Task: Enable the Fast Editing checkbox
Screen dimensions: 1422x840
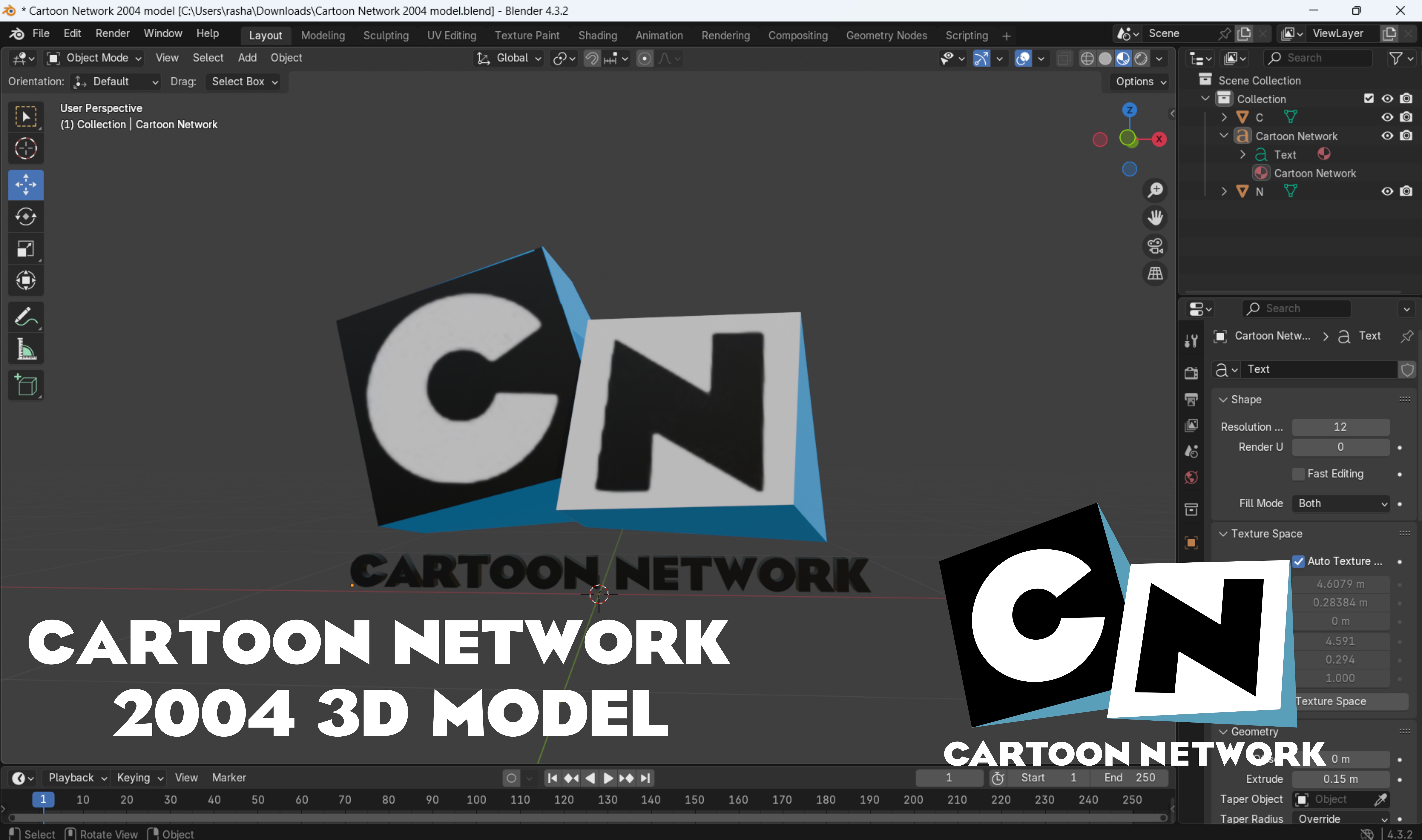Action: (1299, 474)
